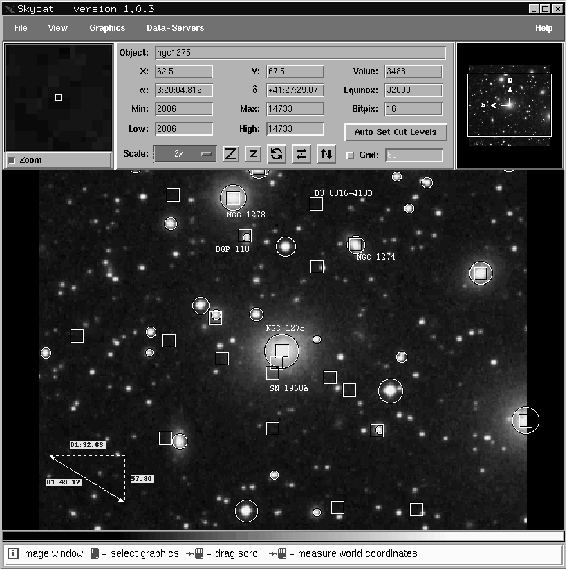Click the flip horizontal arrows icon
The width and height of the screenshot is (566, 569).
301,154
